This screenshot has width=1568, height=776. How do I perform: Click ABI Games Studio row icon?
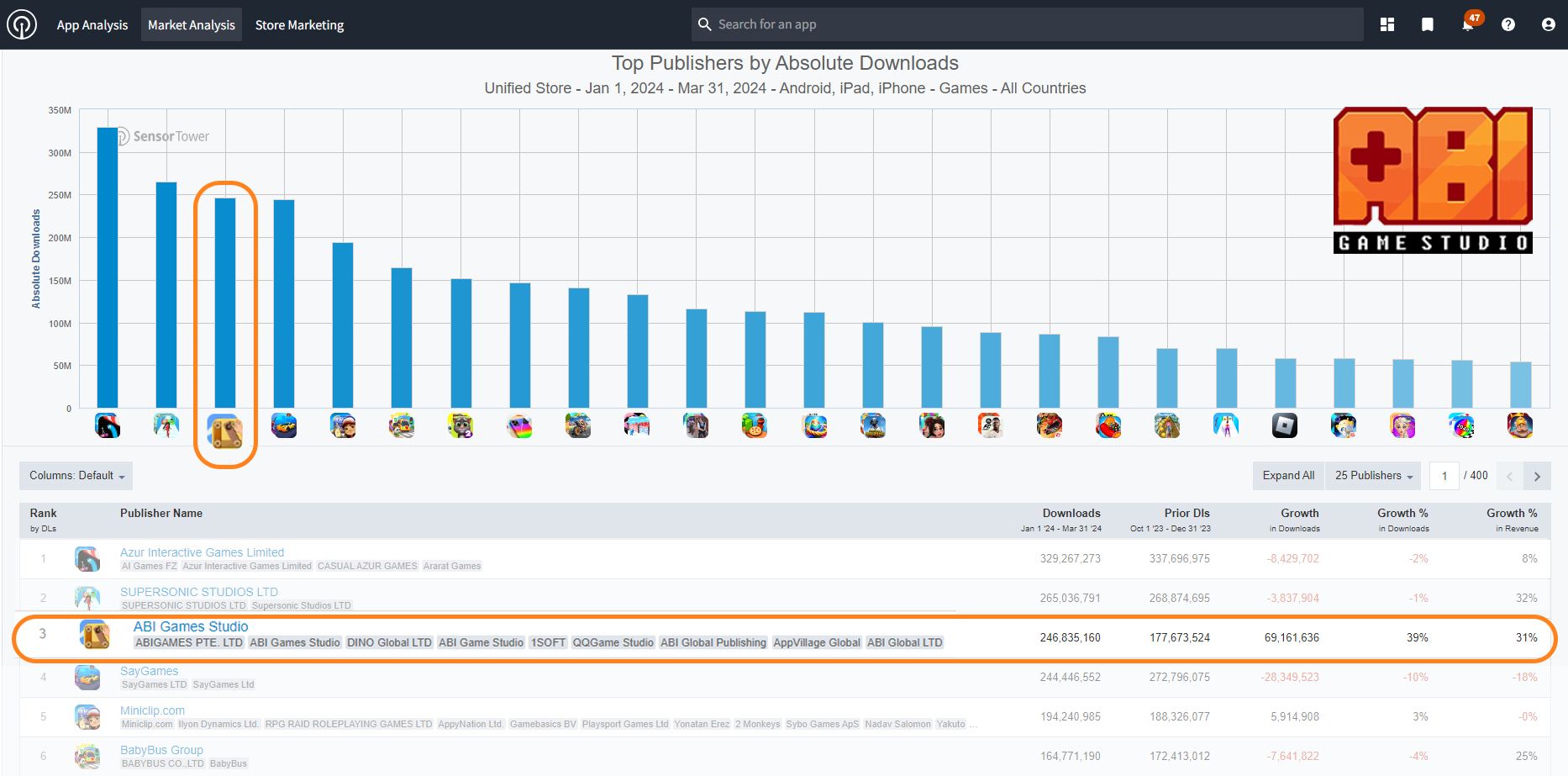coord(95,634)
